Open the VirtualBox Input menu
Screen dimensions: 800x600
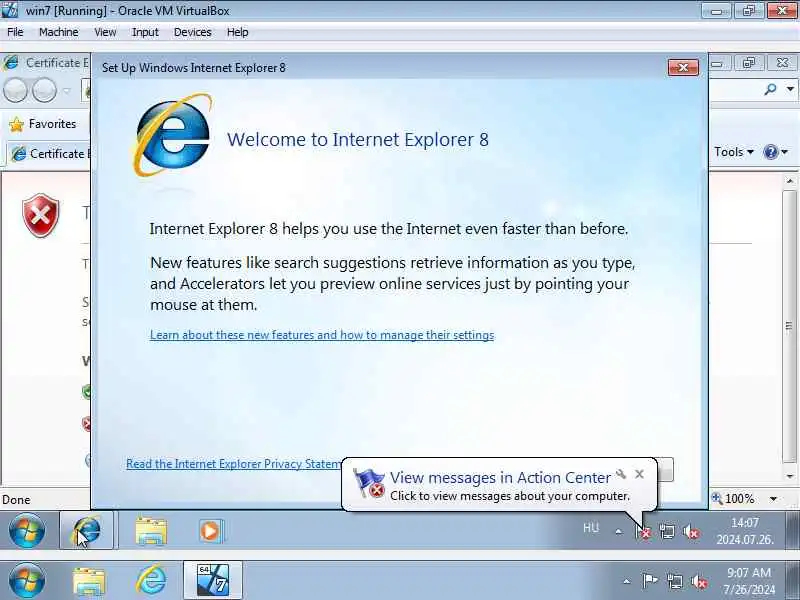click(145, 32)
